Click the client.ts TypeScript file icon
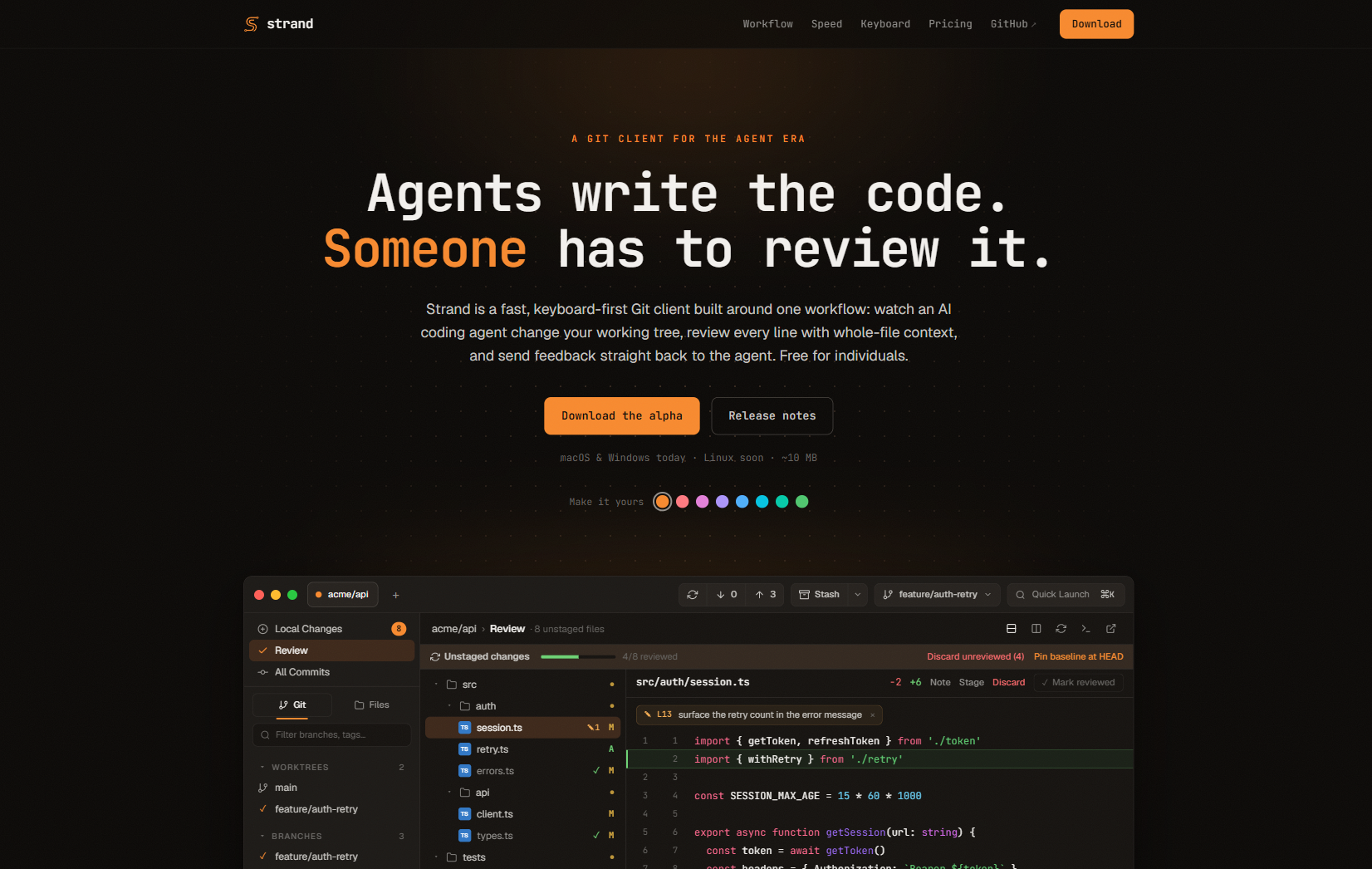This screenshot has width=1372, height=869. tap(464, 814)
